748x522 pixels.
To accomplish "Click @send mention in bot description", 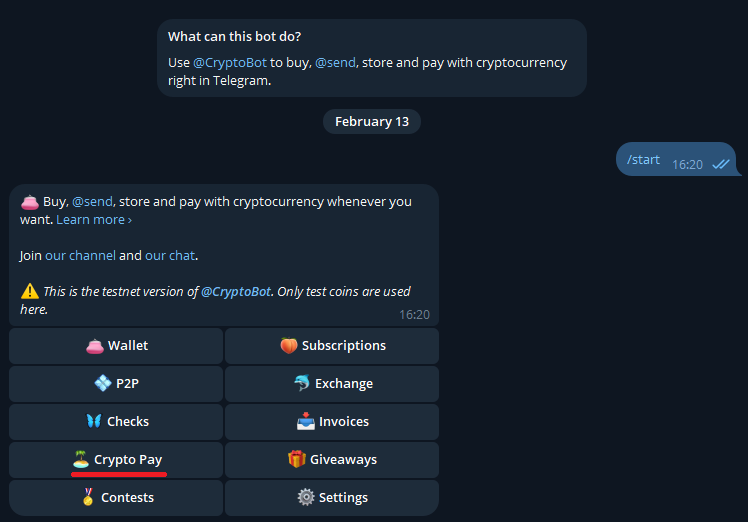I will (x=332, y=63).
